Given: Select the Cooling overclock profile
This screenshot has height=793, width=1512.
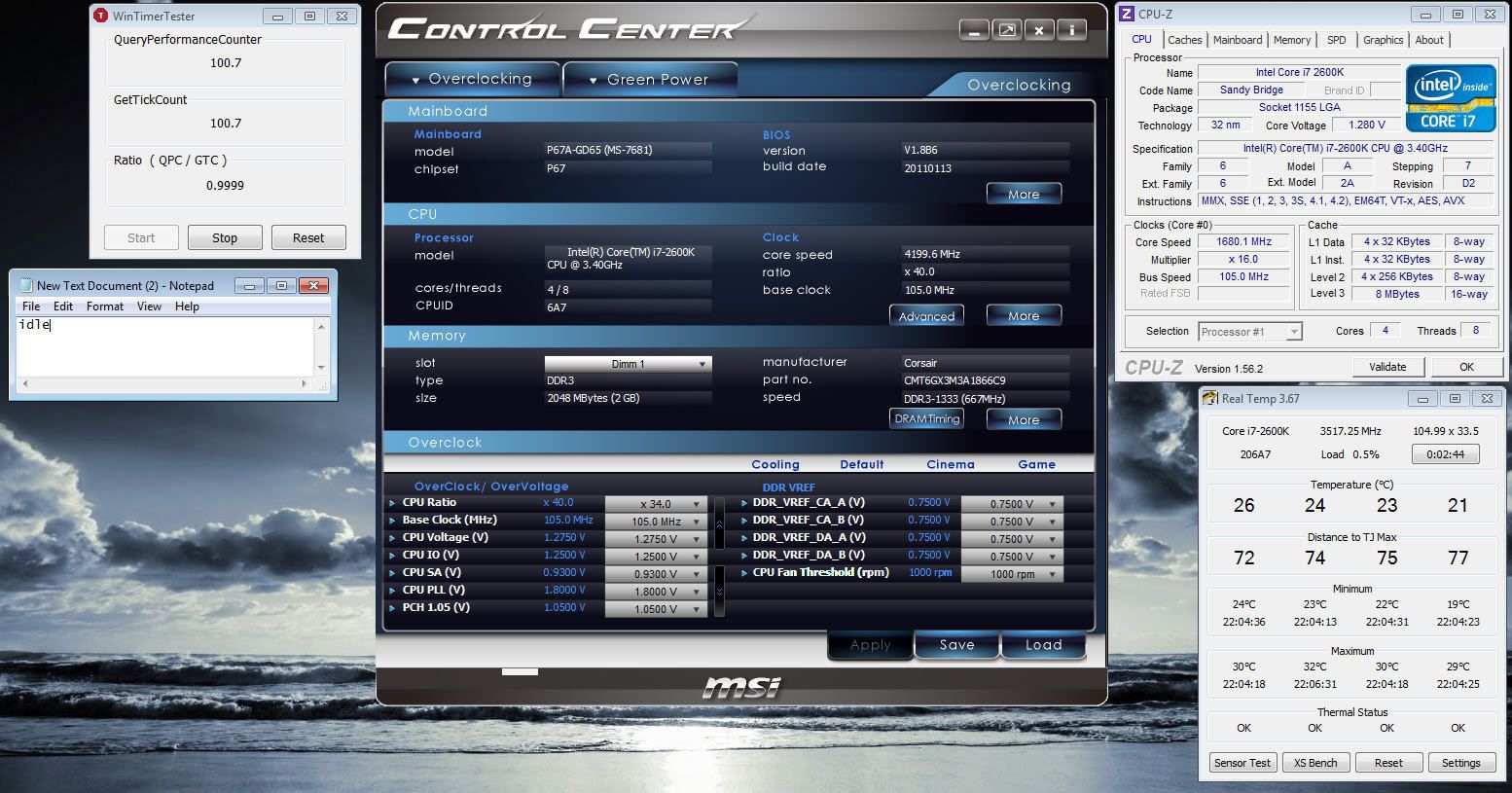Looking at the screenshot, I should coord(775,465).
